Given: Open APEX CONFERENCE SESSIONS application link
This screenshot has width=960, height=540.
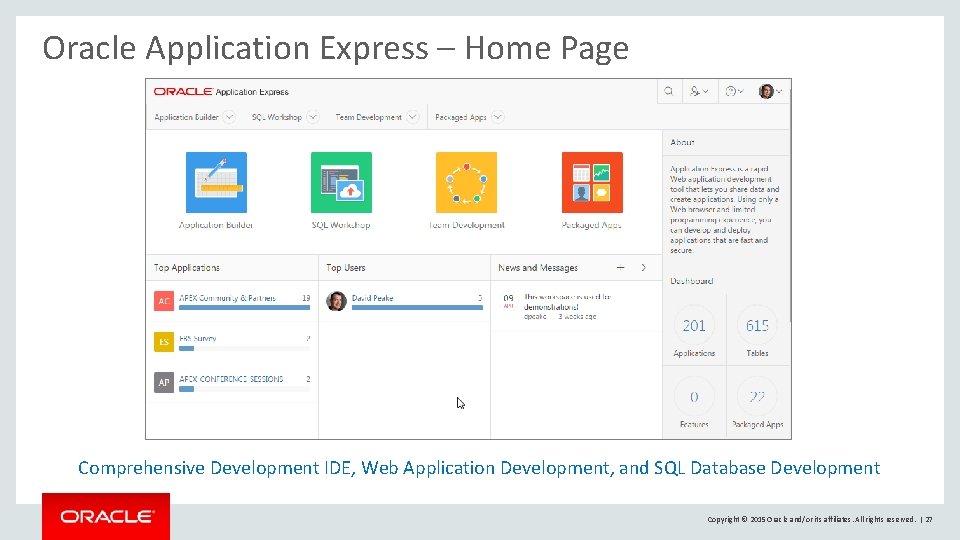Looking at the screenshot, I should click(231, 379).
